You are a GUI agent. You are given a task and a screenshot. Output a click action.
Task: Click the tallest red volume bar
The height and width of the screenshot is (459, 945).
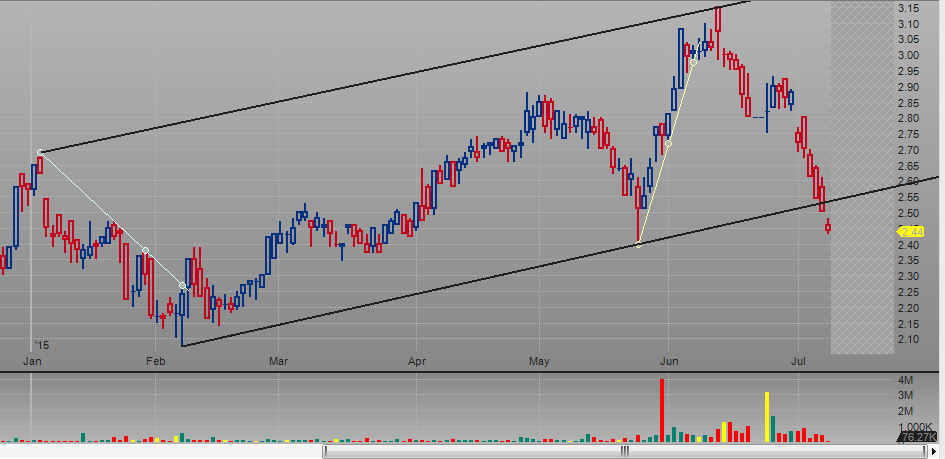click(x=662, y=410)
